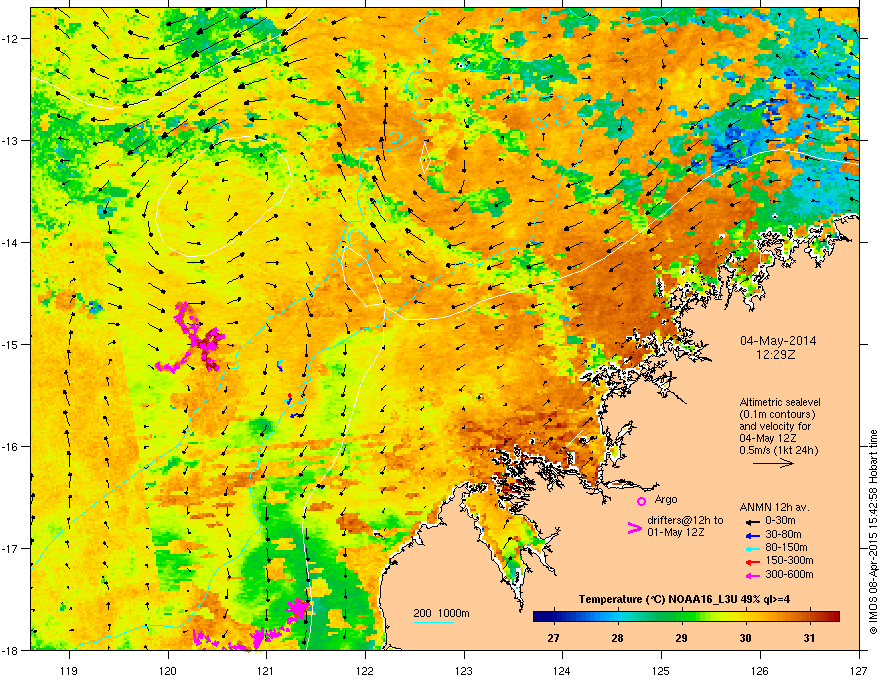
Task: Click the longitude 123 axis label
Action: [464, 670]
